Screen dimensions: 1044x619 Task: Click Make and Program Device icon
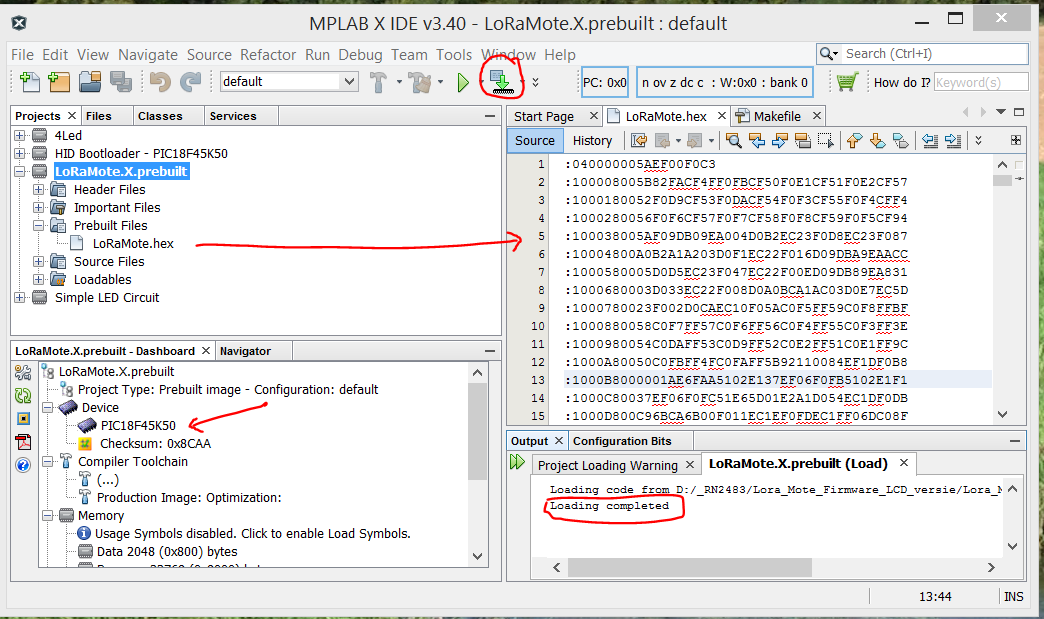click(501, 81)
